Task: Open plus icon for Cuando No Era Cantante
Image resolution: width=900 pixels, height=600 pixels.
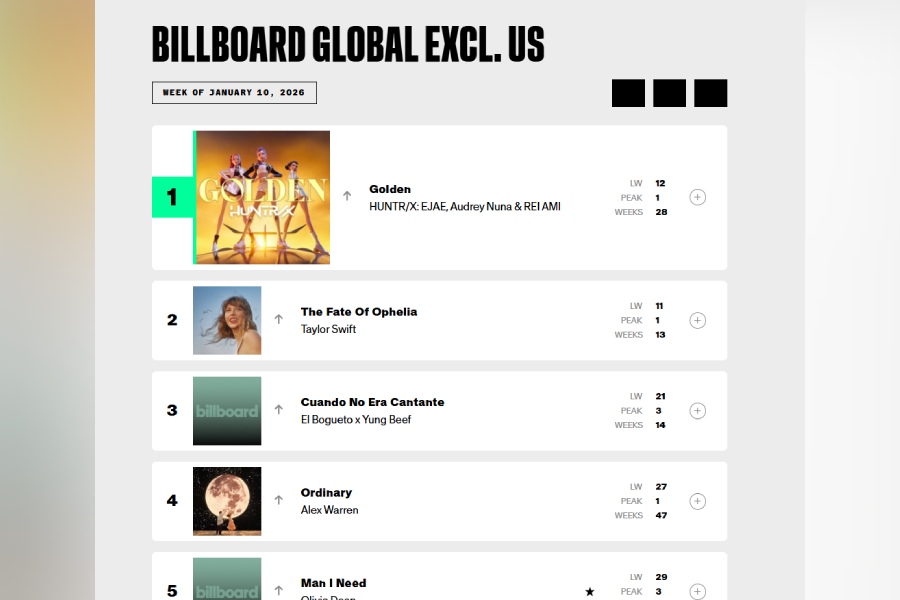Action: 698,411
